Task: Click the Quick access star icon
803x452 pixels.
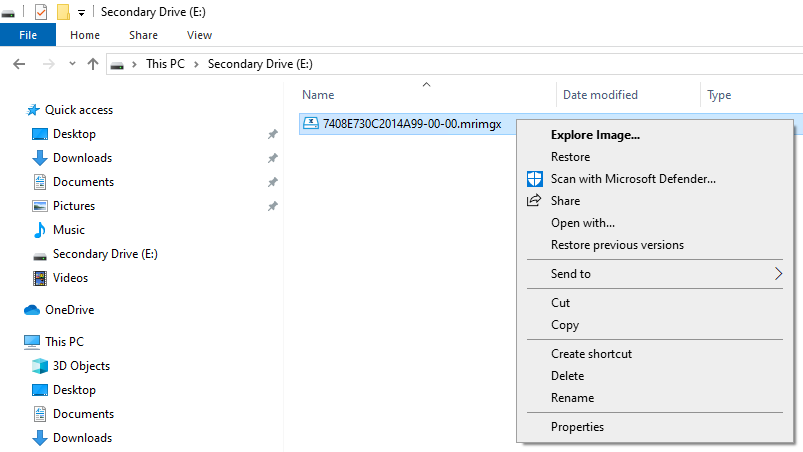Action: pyautogui.click(x=33, y=110)
